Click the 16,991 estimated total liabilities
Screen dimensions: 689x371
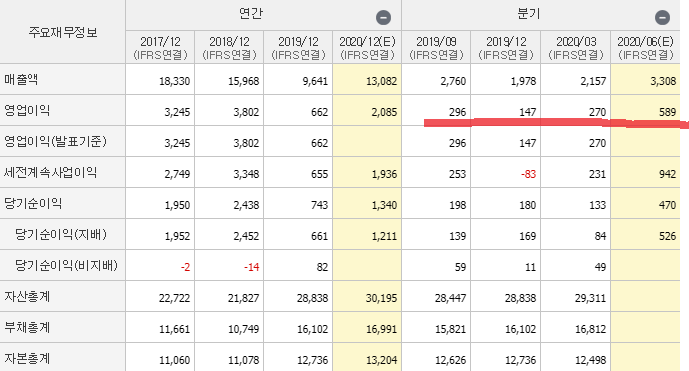[x=381, y=329]
